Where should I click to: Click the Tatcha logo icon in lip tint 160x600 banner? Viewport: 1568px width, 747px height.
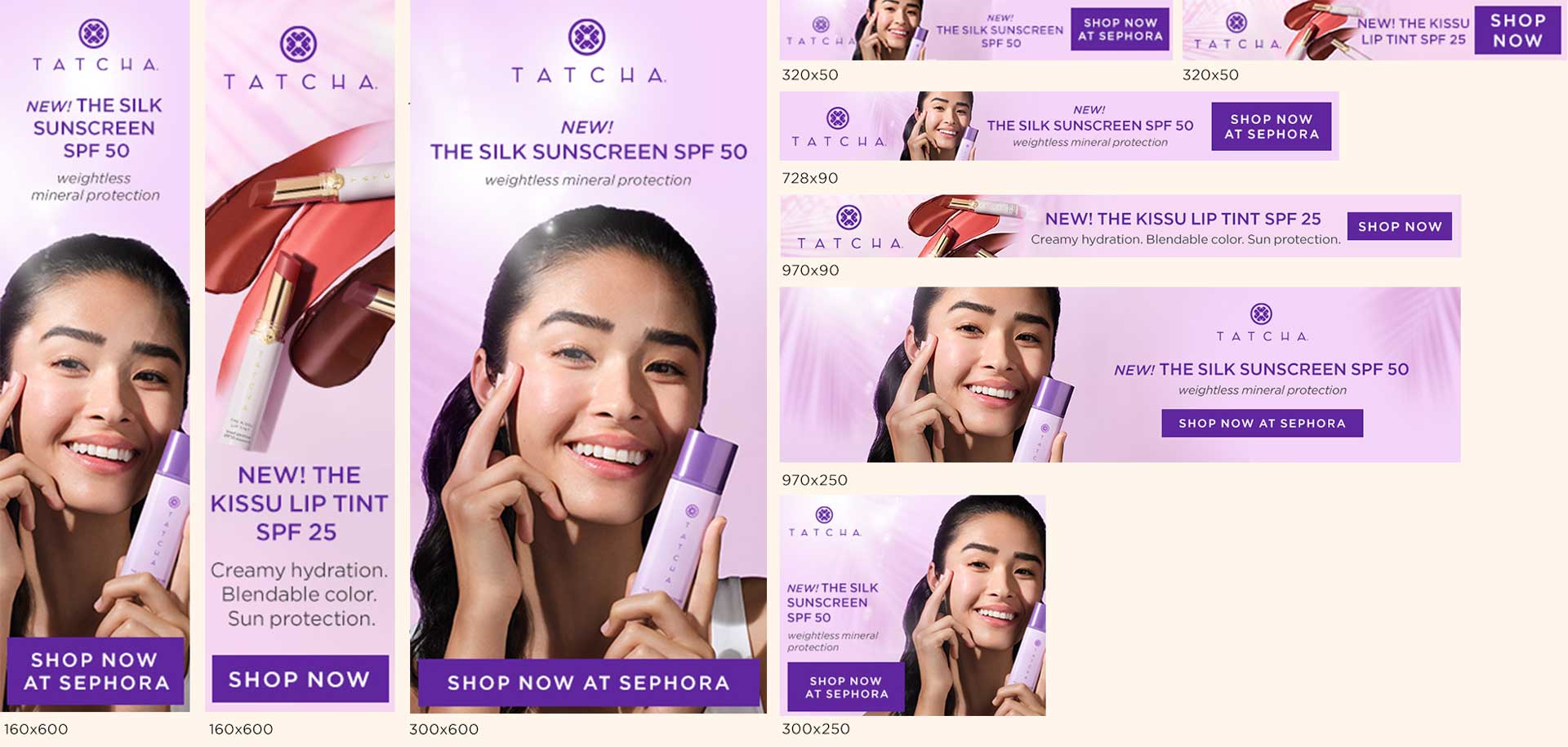(x=298, y=44)
